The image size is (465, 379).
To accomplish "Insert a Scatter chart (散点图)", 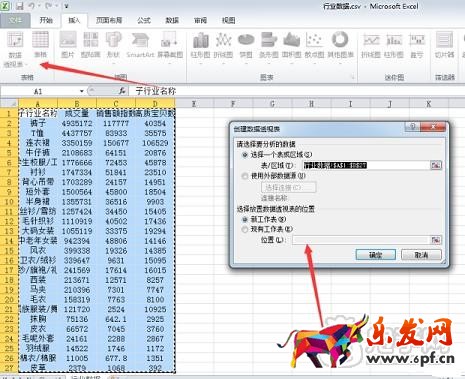I will (x=314, y=45).
